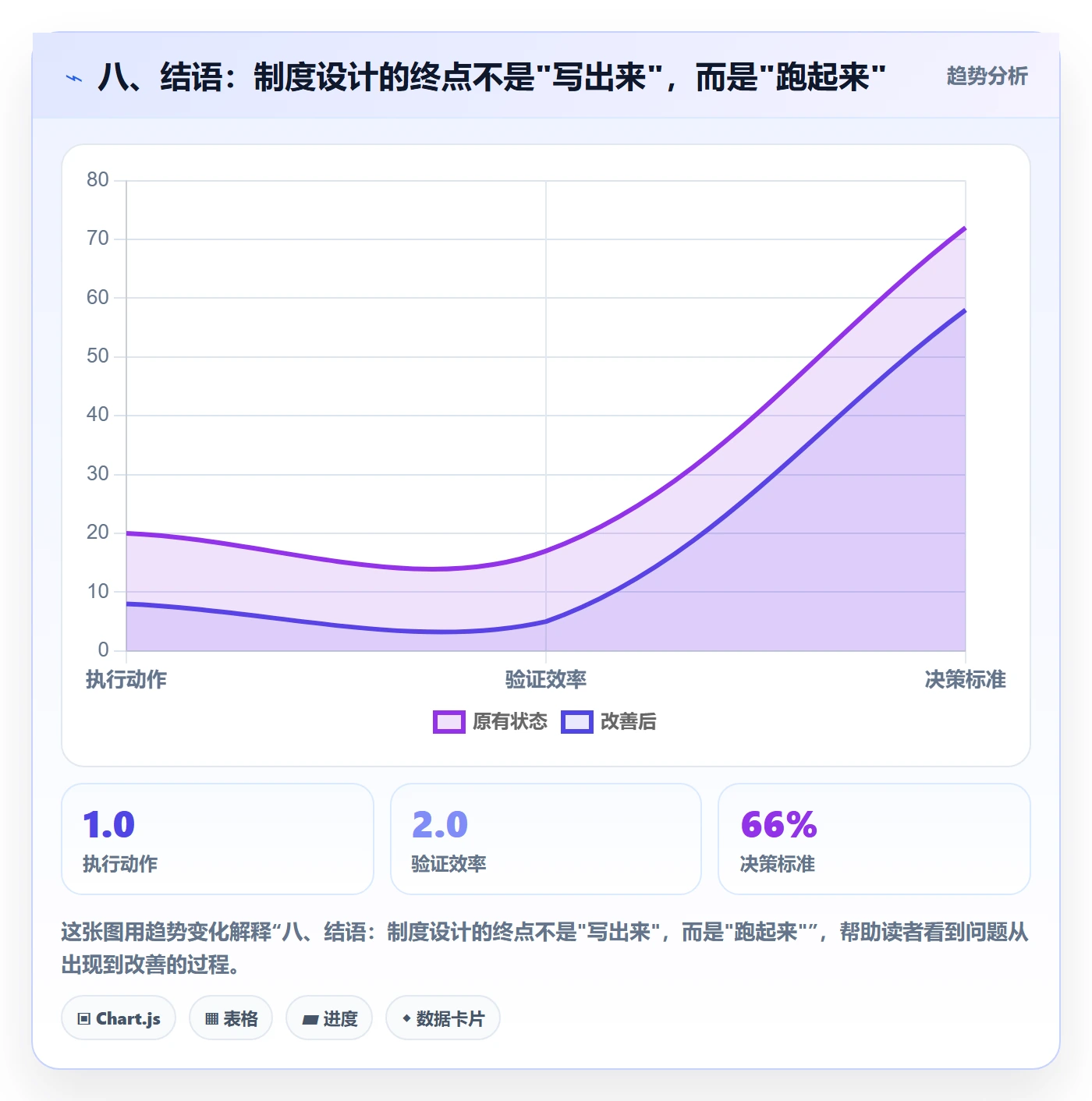Click the lightning bolt icon beside the title

(74, 78)
